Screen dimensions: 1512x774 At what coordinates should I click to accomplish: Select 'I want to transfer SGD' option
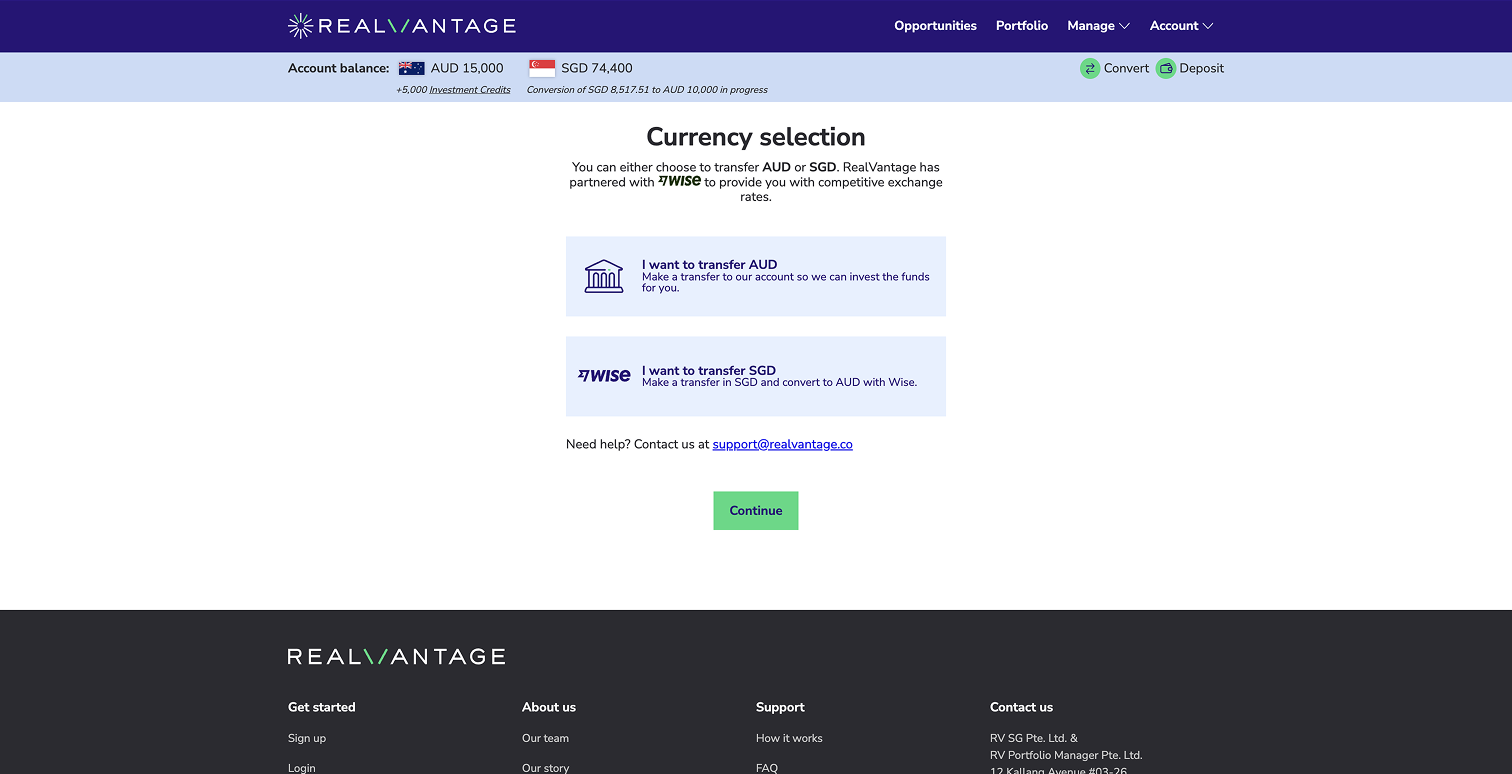coord(755,376)
